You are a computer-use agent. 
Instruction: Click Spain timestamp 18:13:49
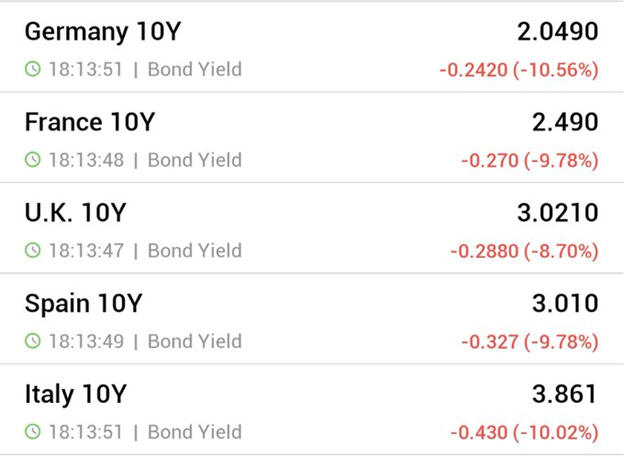pyautogui.click(x=86, y=342)
